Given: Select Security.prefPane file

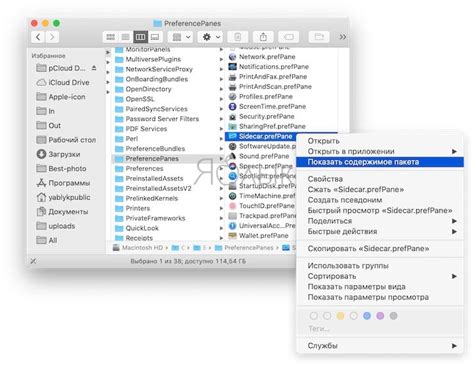Looking at the screenshot, I should click(266, 117).
